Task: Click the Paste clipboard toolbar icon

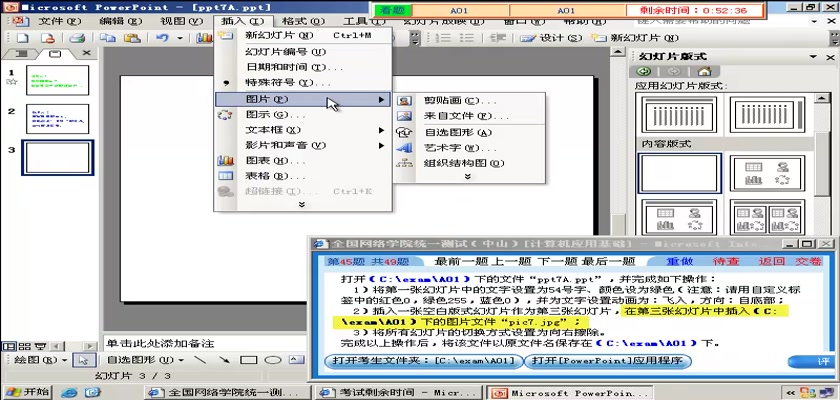Action: pyautogui.click(x=131, y=38)
